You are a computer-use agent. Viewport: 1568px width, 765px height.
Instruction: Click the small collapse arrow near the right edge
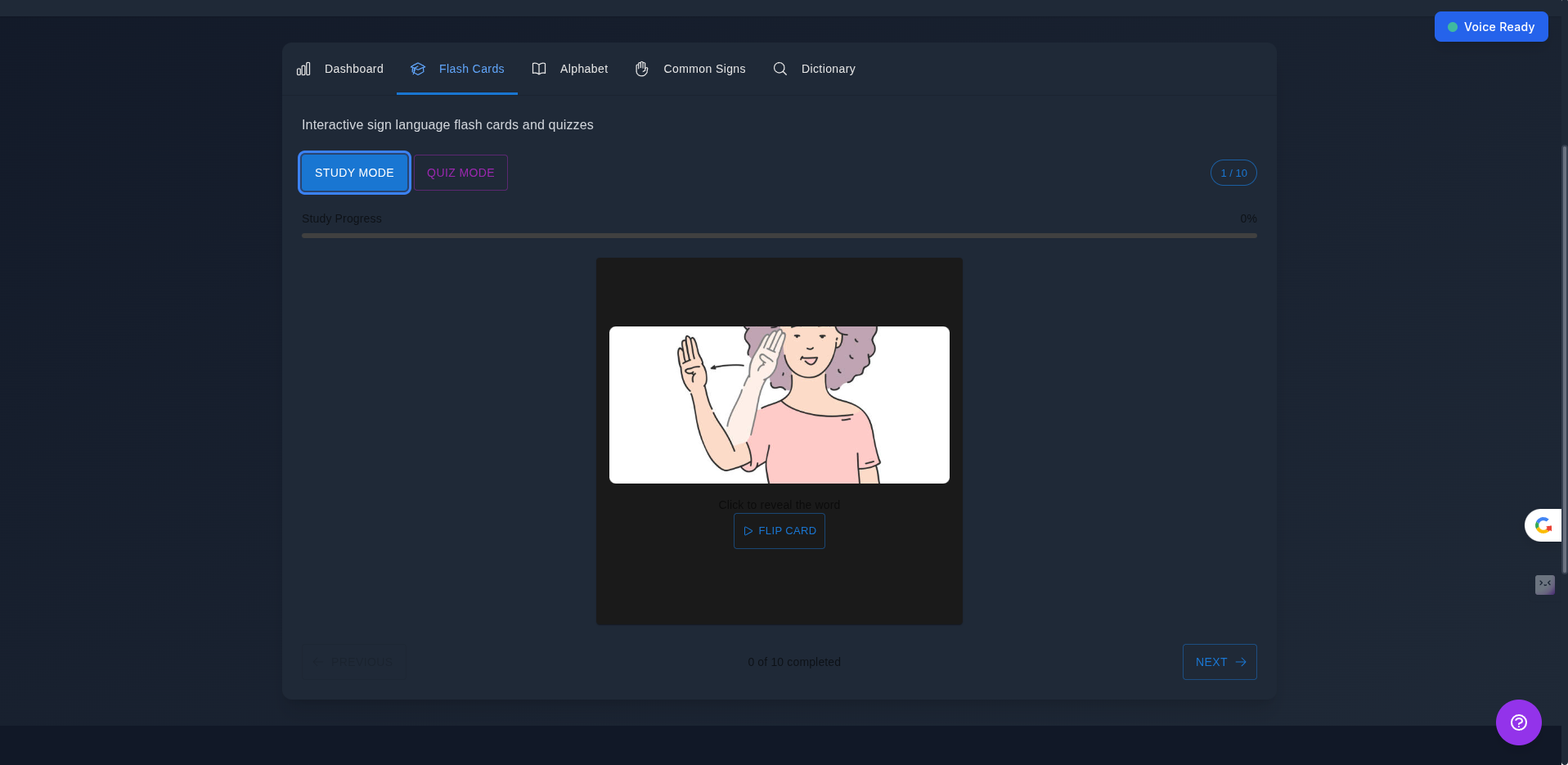[x=1544, y=585]
